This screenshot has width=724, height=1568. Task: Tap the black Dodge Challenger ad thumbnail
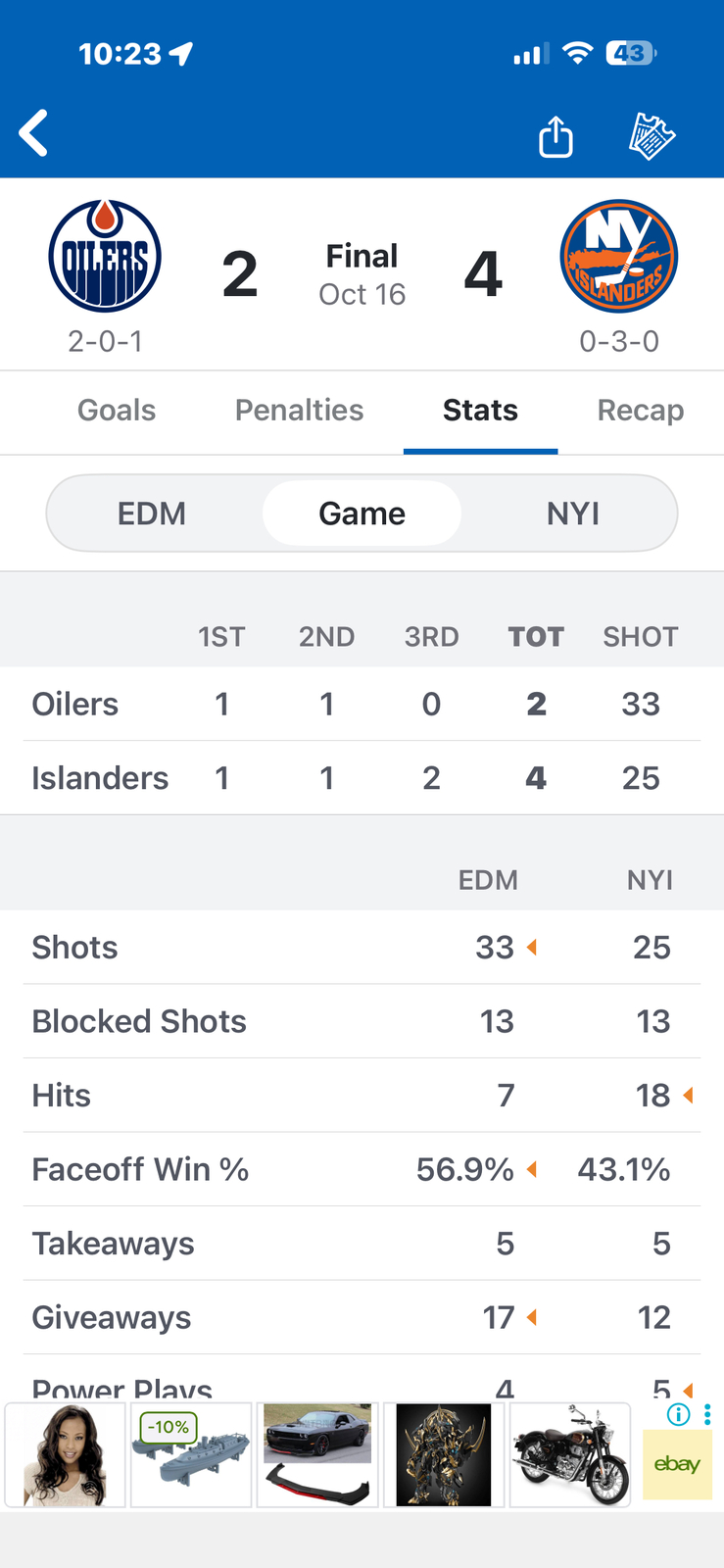(x=317, y=1455)
